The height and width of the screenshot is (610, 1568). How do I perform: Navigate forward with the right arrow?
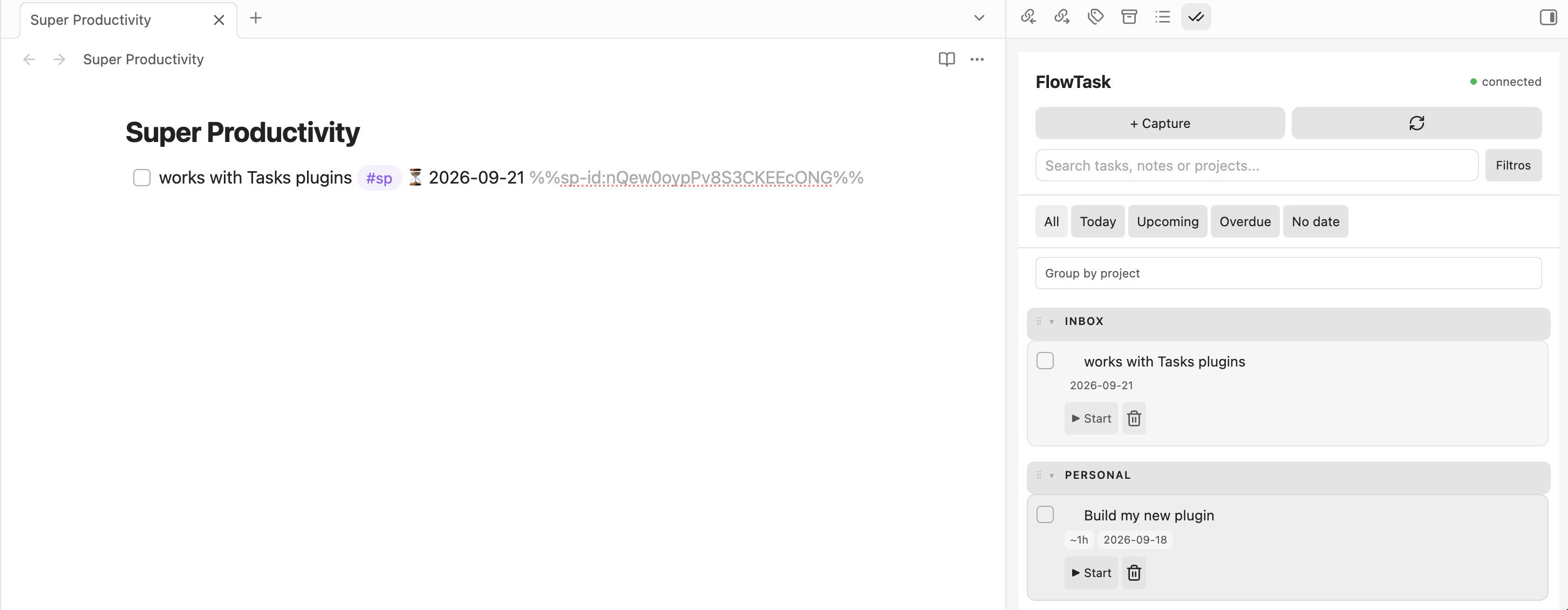tap(59, 59)
